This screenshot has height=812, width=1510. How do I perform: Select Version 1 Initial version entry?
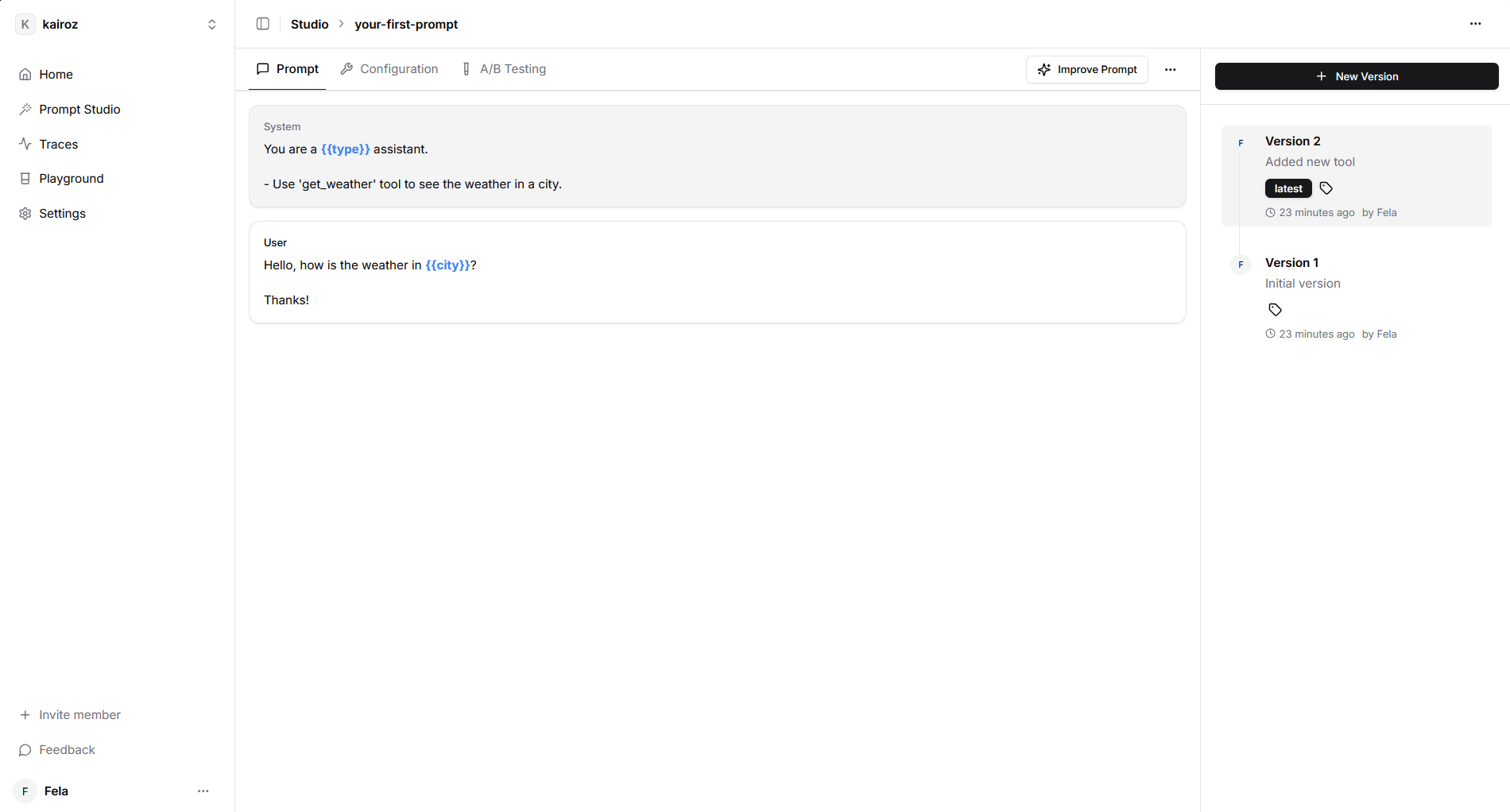point(1302,273)
